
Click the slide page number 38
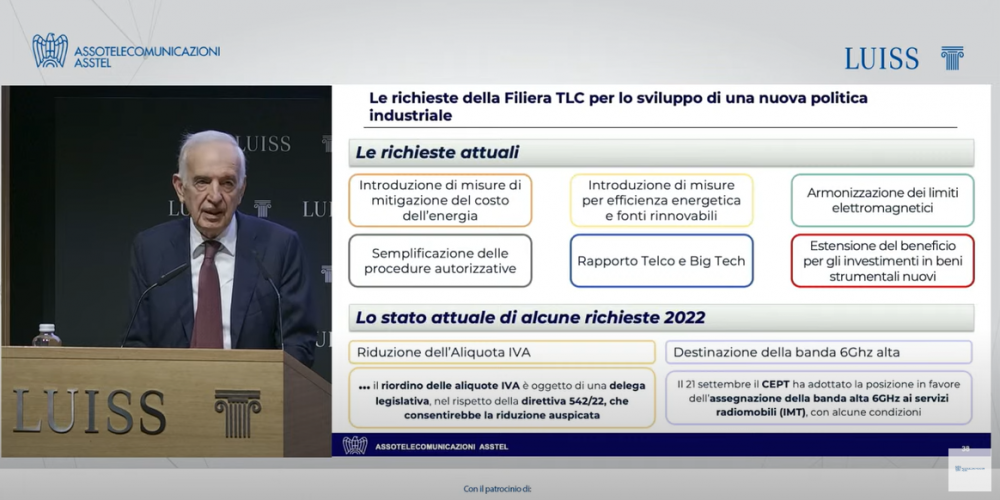(966, 448)
